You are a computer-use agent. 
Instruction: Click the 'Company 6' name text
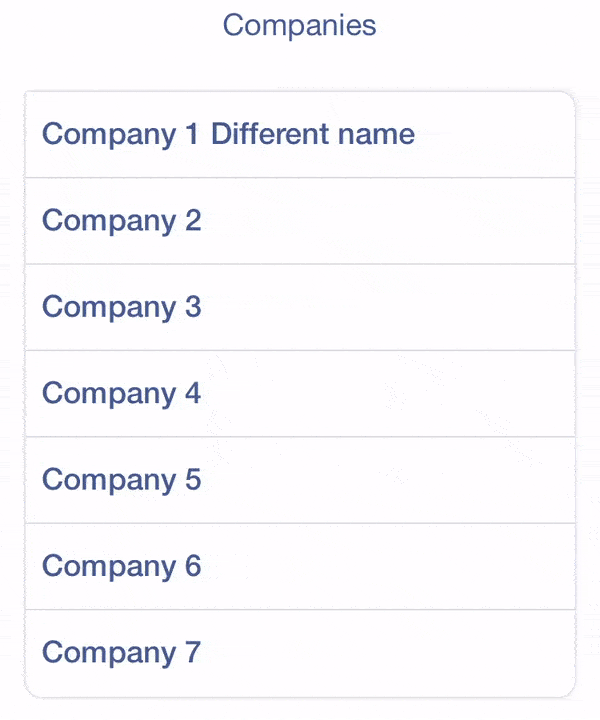(x=121, y=566)
